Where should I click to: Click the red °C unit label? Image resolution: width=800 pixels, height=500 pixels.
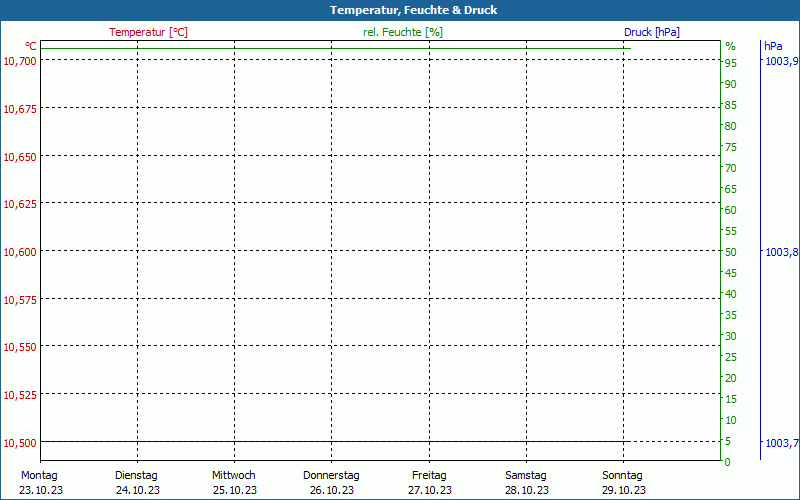pyautogui.click(x=31, y=46)
